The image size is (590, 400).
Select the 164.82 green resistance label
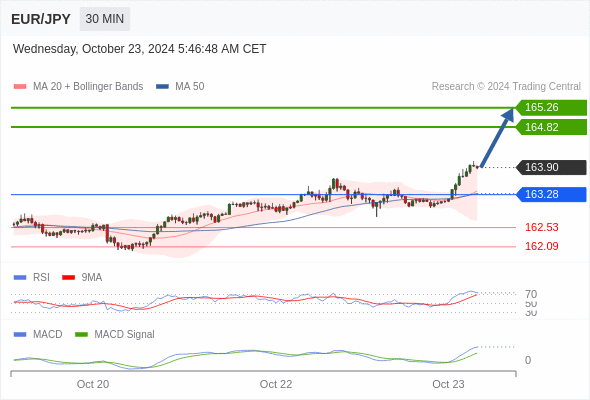(551, 127)
